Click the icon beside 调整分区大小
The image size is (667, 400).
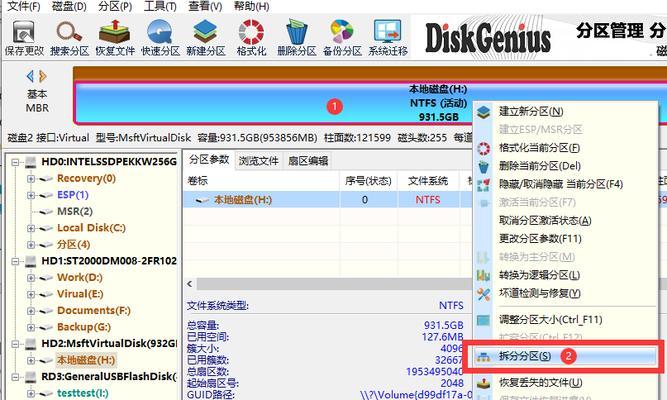(483, 320)
